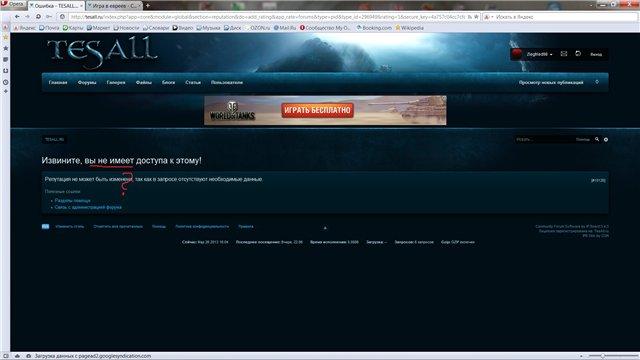Open the Словари bookmark
Screen dimensions: 640x360
click(156, 28)
